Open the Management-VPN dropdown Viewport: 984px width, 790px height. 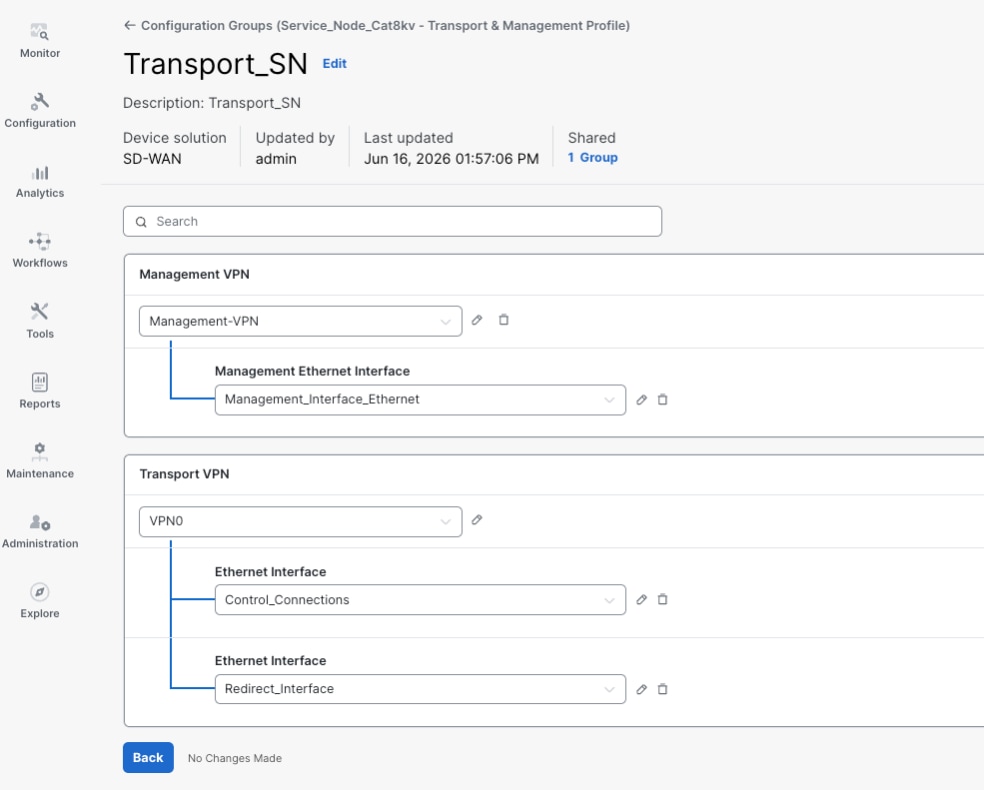coord(301,321)
